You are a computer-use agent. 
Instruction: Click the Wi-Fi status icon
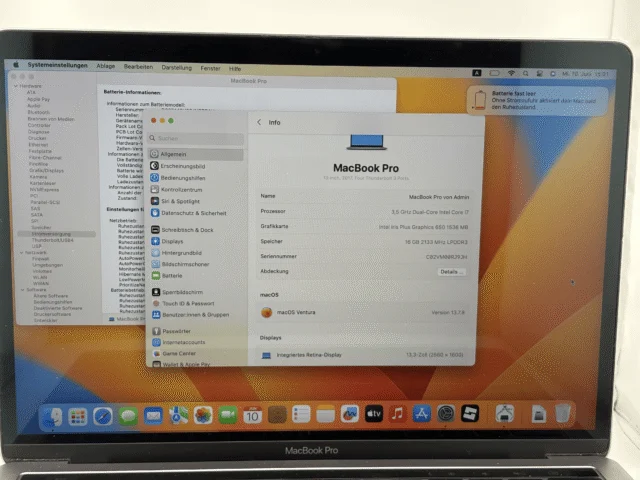pyautogui.click(x=511, y=73)
